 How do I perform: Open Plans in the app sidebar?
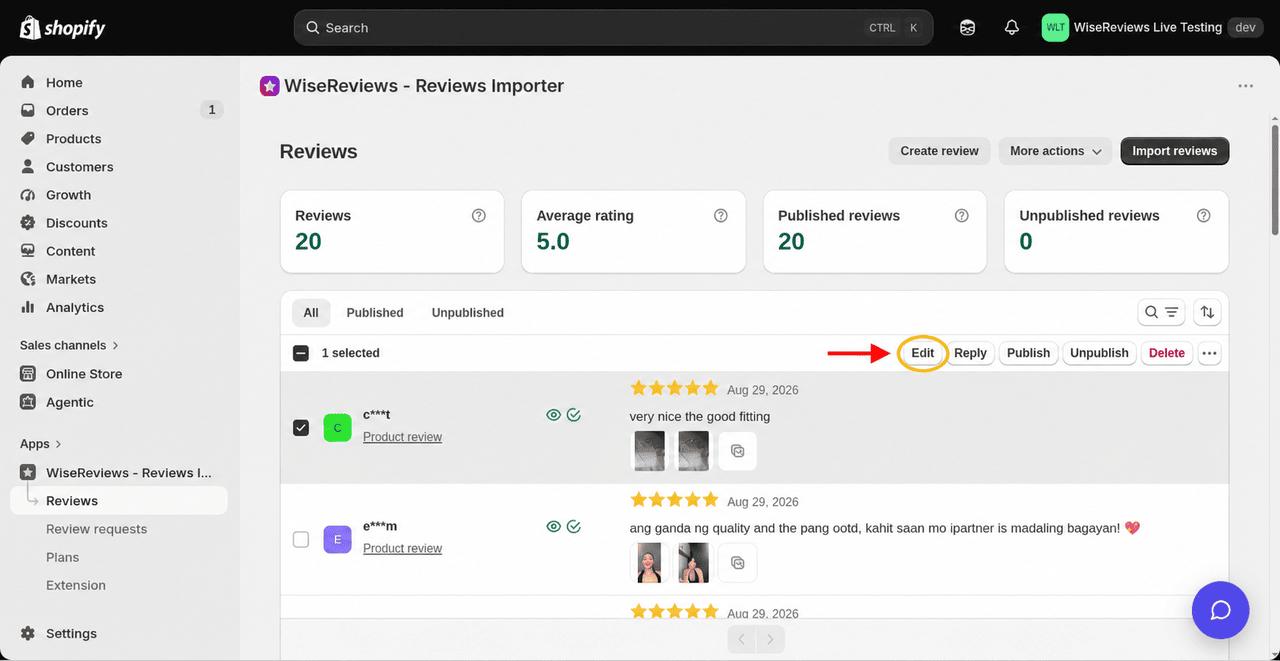tap(62, 557)
